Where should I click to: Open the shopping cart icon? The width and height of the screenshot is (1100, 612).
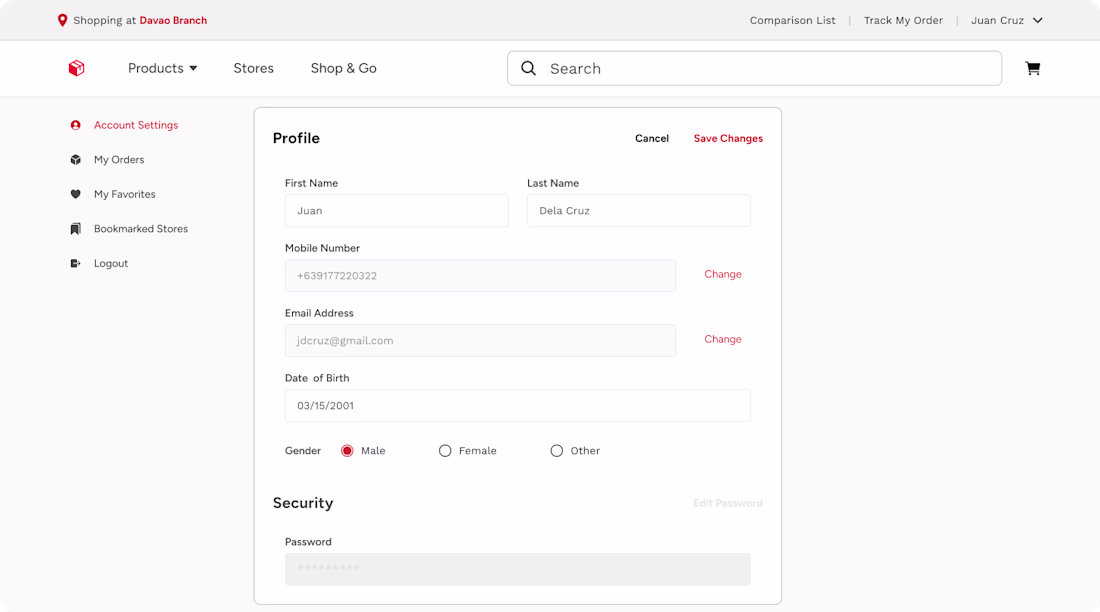1033,68
